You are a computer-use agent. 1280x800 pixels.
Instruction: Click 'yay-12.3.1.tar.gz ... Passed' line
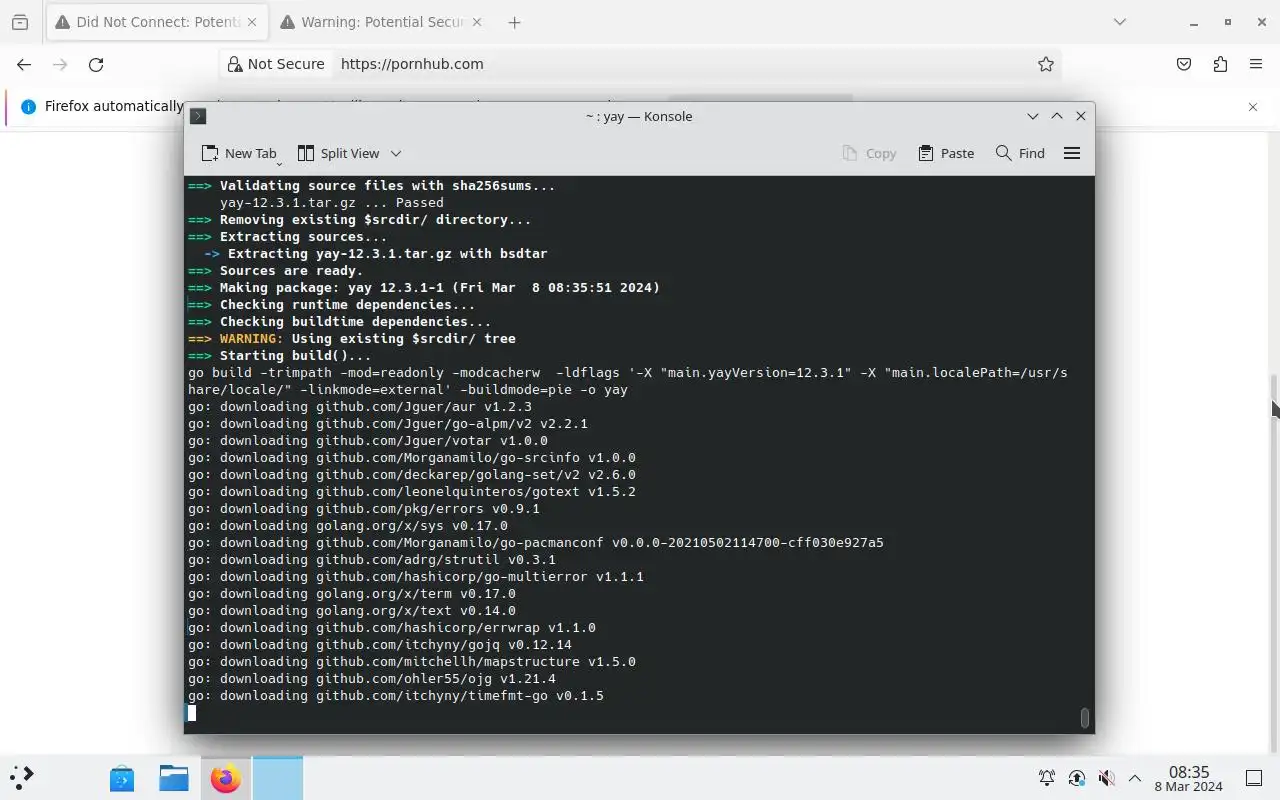point(332,203)
